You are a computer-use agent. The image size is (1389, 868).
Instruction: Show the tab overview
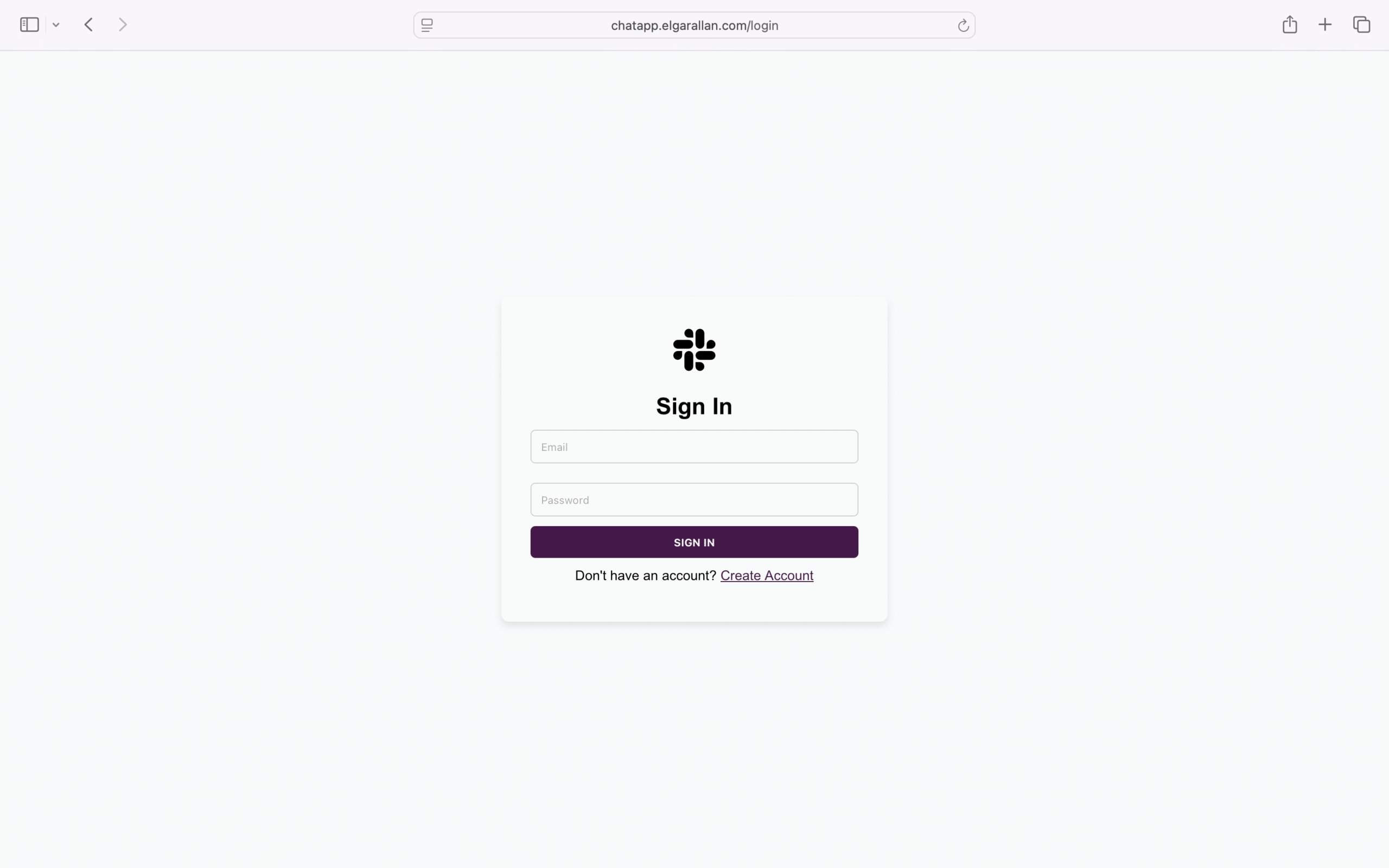pos(1361,25)
